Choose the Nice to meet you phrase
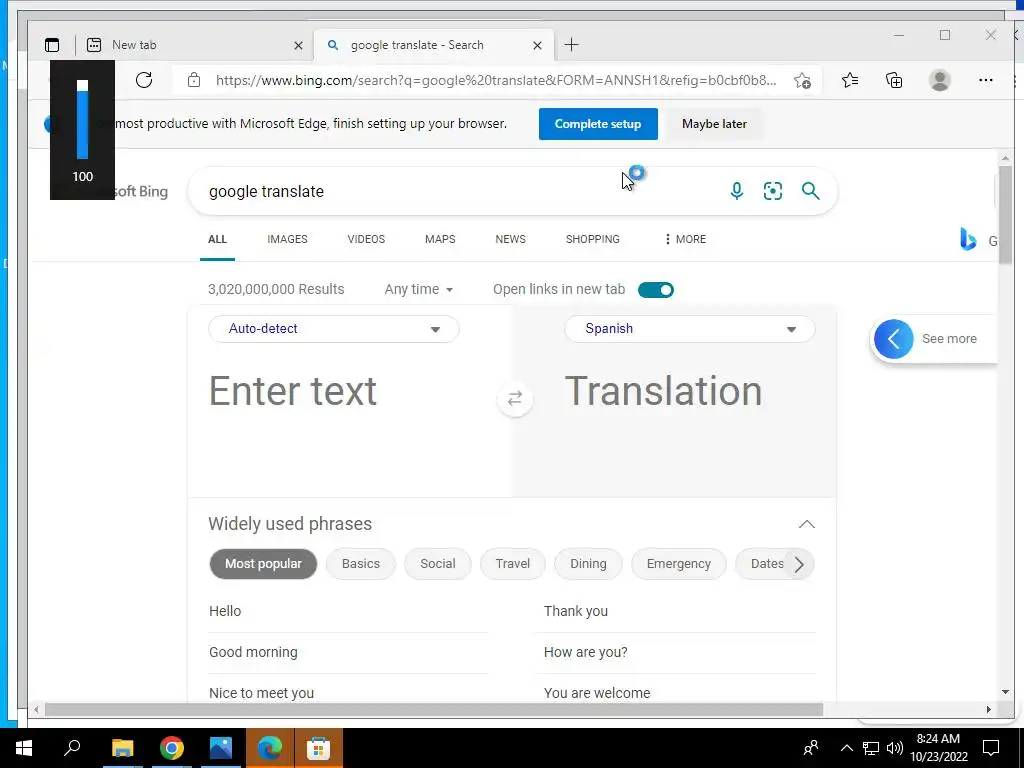 pyautogui.click(x=261, y=694)
